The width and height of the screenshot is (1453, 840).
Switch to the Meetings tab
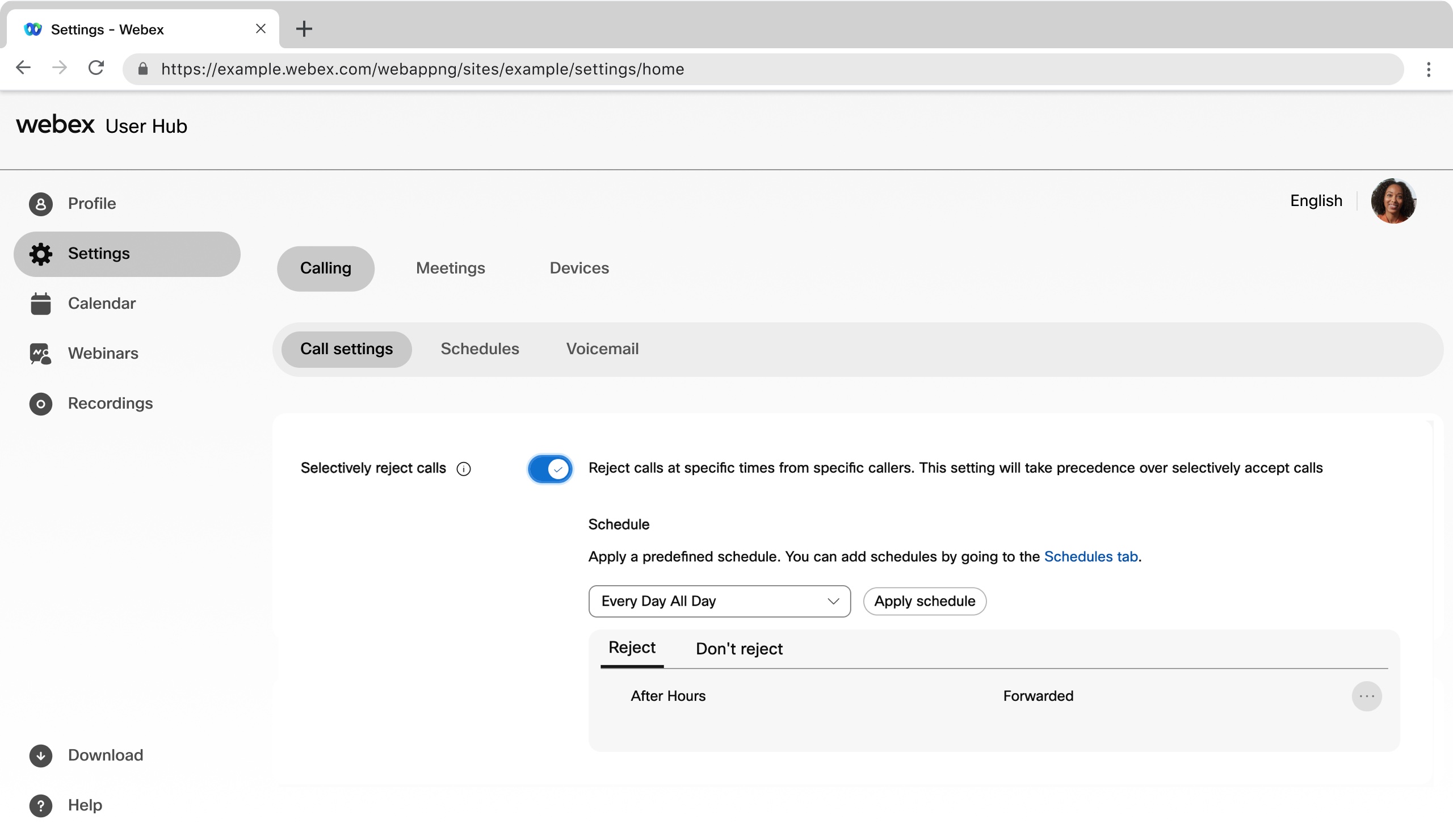point(450,268)
